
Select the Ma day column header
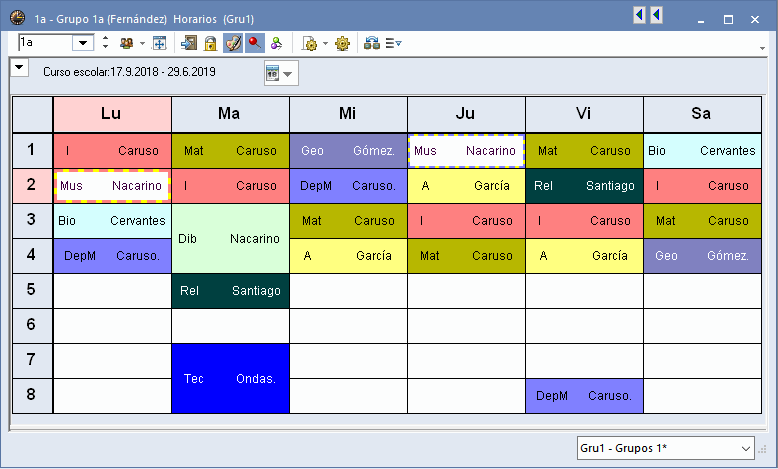click(x=230, y=114)
